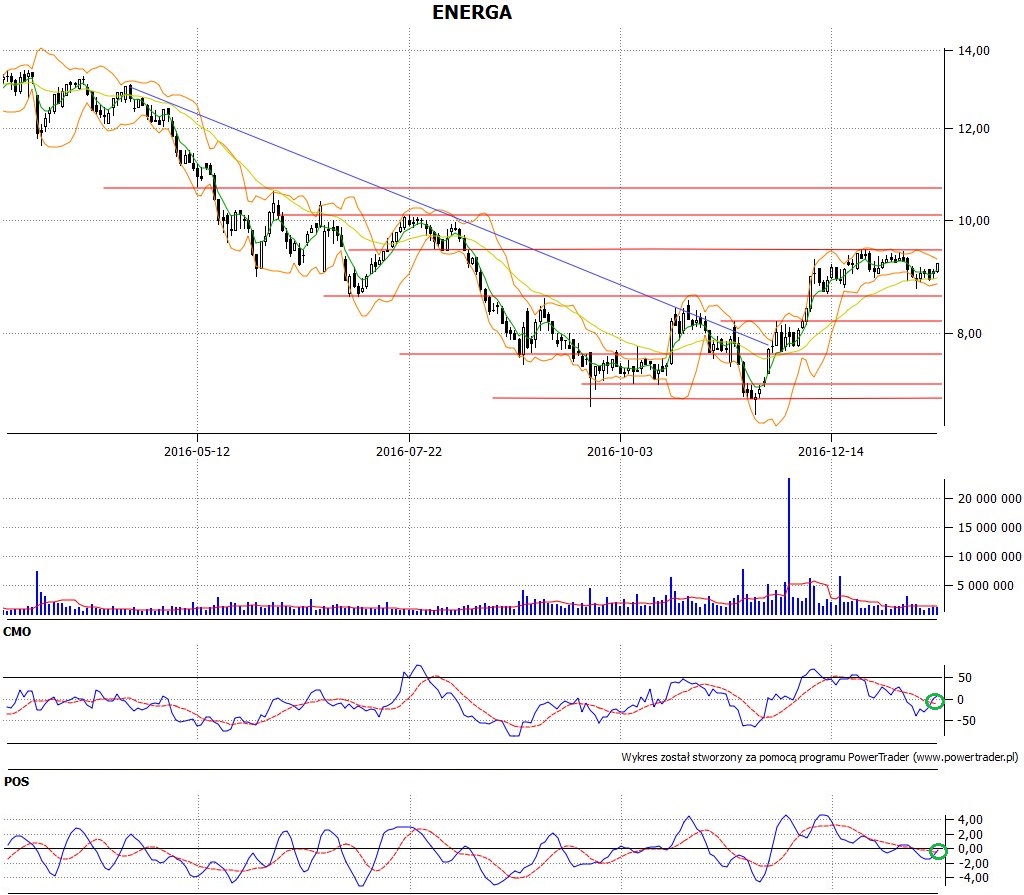The image size is (1024, 895).
Task: Click the 2016-07-22 date label
Action: point(409,451)
